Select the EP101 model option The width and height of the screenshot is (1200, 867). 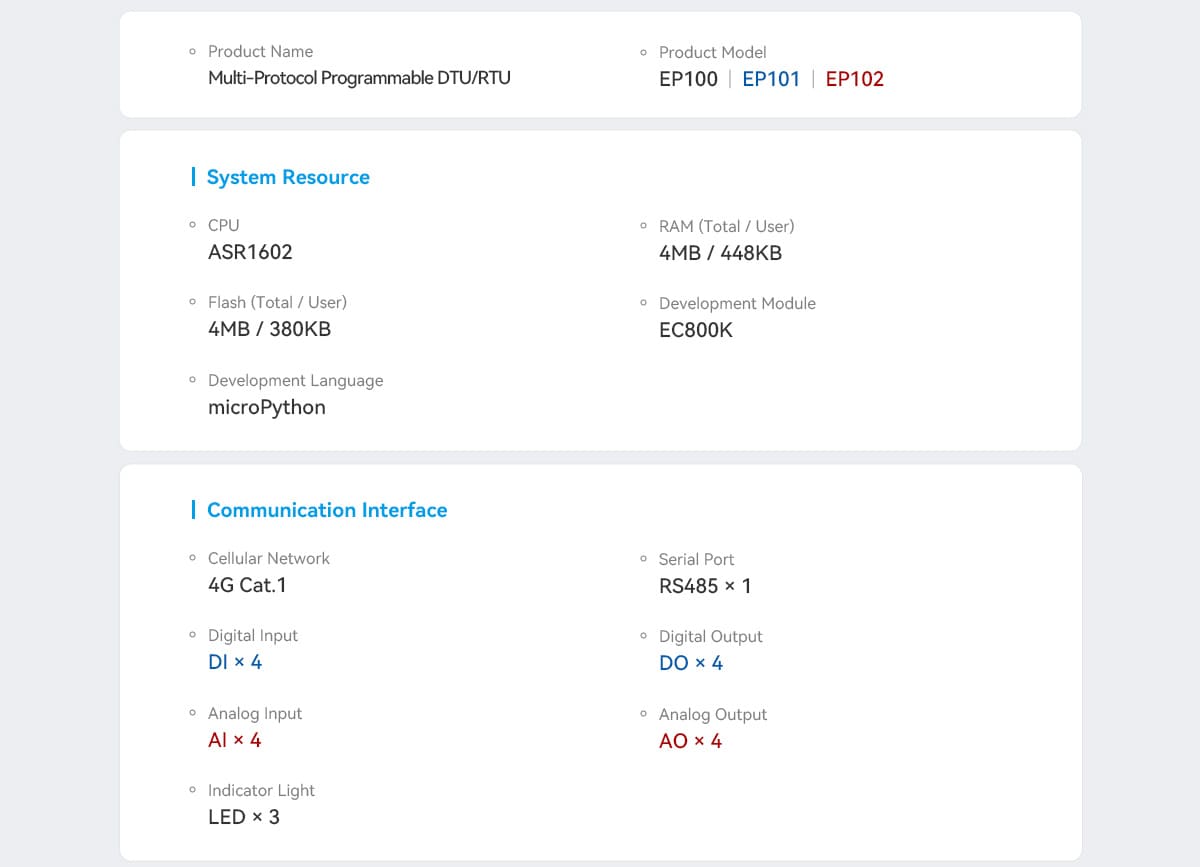[771, 79]
